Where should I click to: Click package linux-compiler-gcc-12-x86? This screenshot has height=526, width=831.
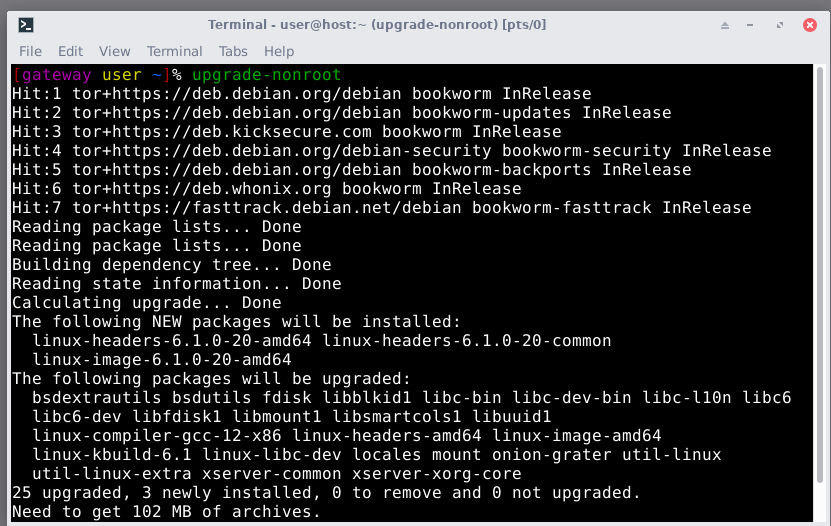[x=157, y=436]
